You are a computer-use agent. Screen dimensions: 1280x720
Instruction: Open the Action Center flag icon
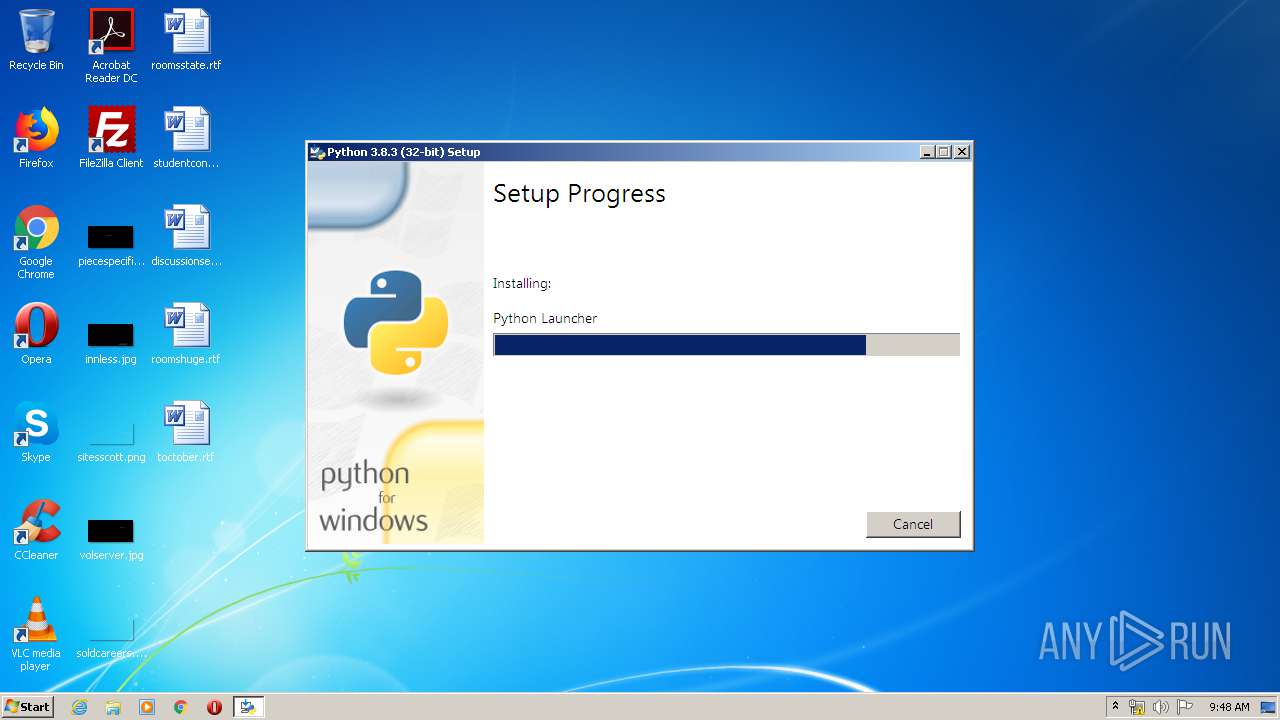tap(1185, 707)
